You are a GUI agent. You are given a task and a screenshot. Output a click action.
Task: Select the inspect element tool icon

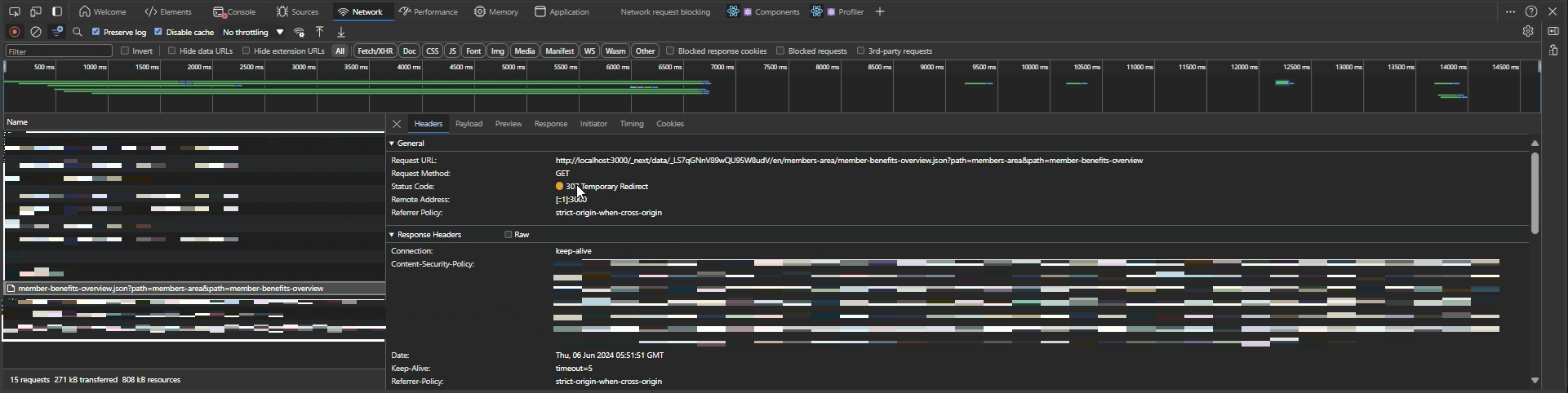pyautogui.click(x=14, y=11)
